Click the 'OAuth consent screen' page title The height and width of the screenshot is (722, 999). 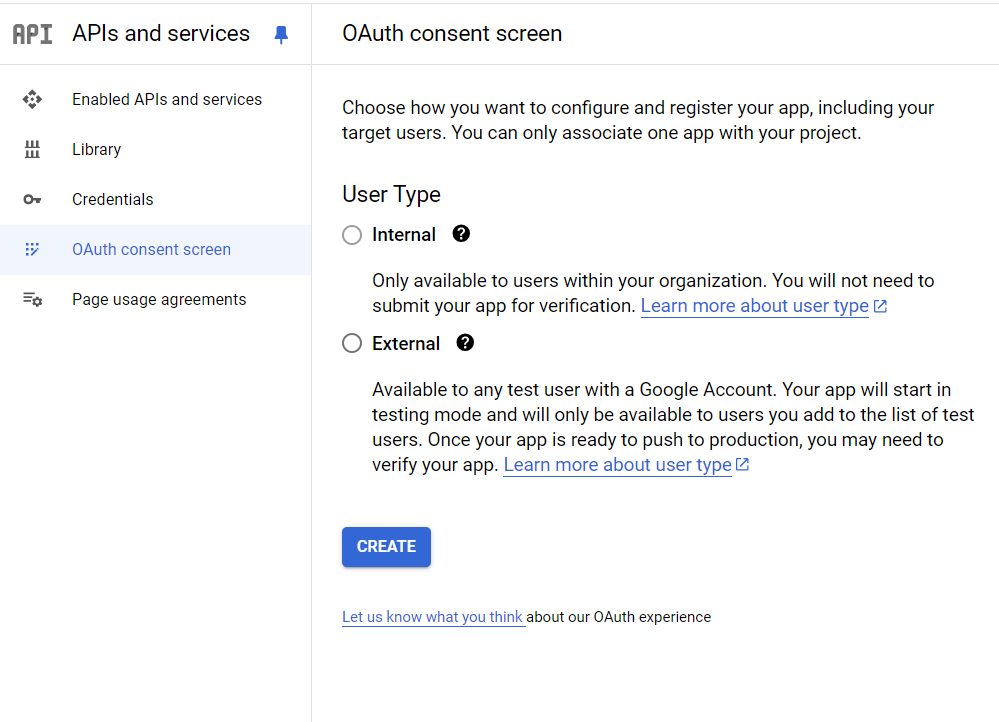point(452,33)
